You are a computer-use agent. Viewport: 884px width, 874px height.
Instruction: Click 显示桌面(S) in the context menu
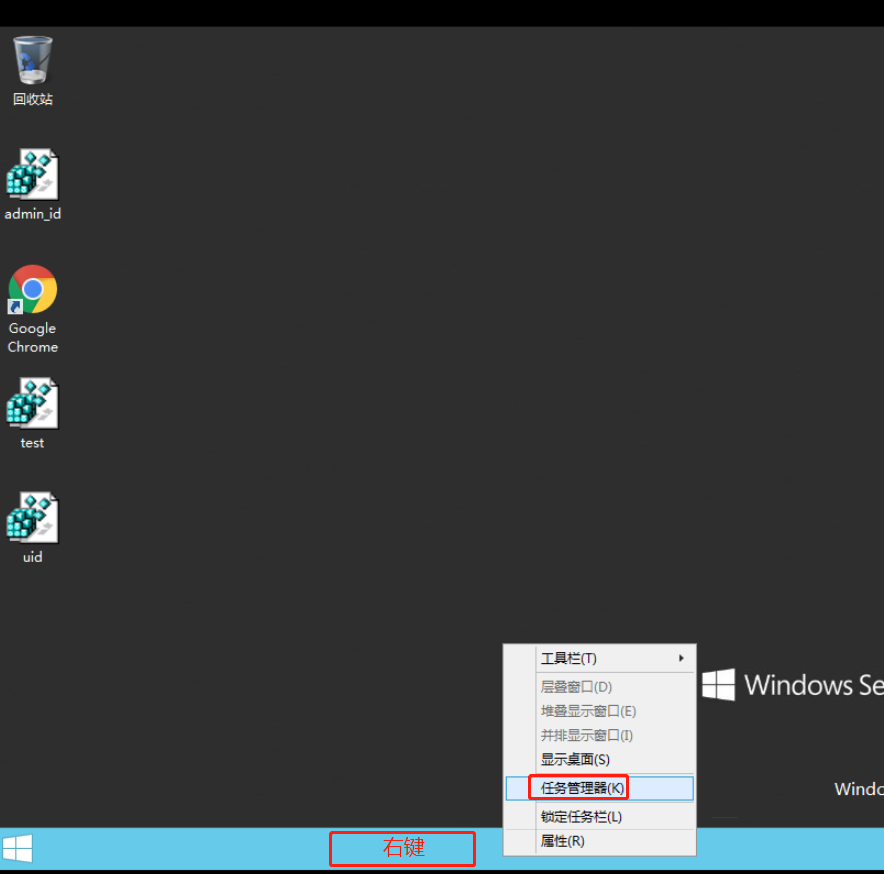tap(575, 760)
